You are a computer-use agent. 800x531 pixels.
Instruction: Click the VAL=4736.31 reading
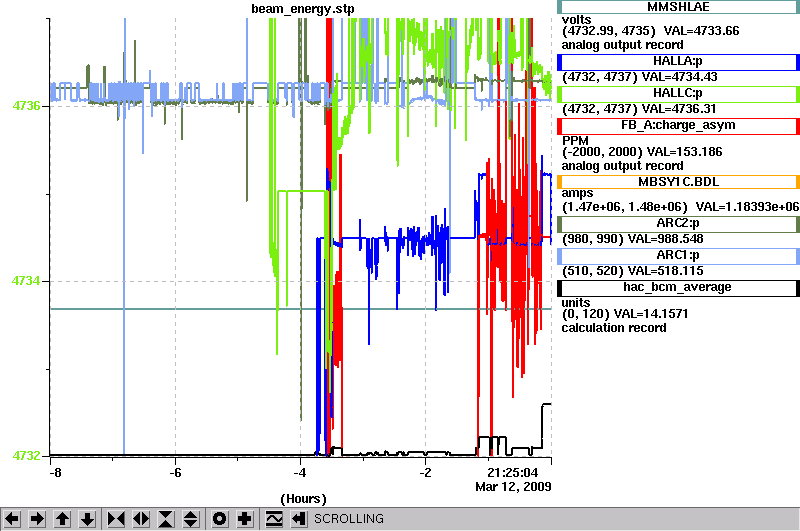point(679,109)
